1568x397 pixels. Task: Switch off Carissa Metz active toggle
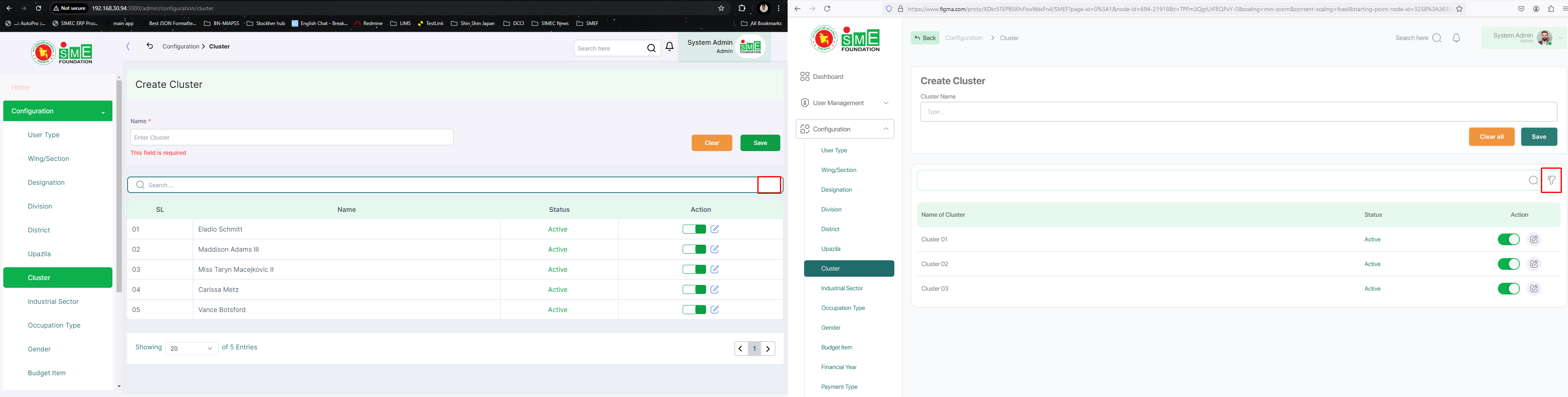tap(694, 289)
